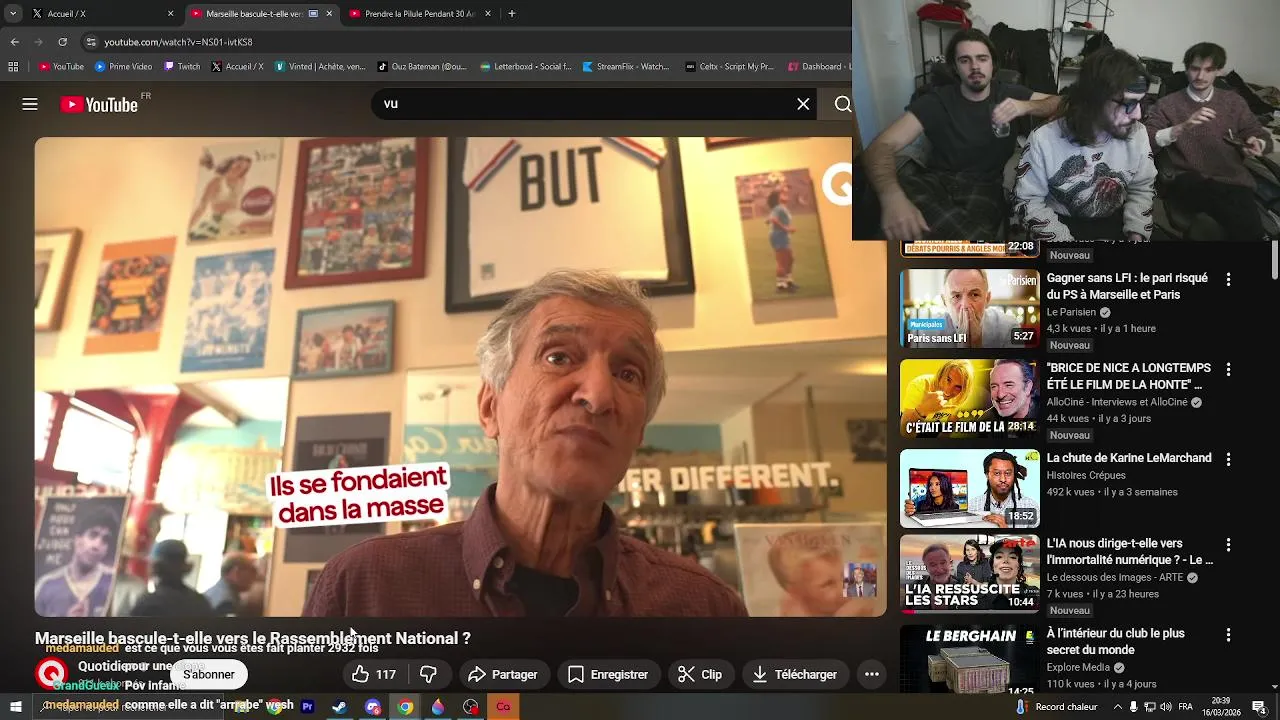The width and height of the screenshot is (1280, 720).
Task: Open 'BRICE DE NICE' video thumbnail
Action: (x=969, y=398)
